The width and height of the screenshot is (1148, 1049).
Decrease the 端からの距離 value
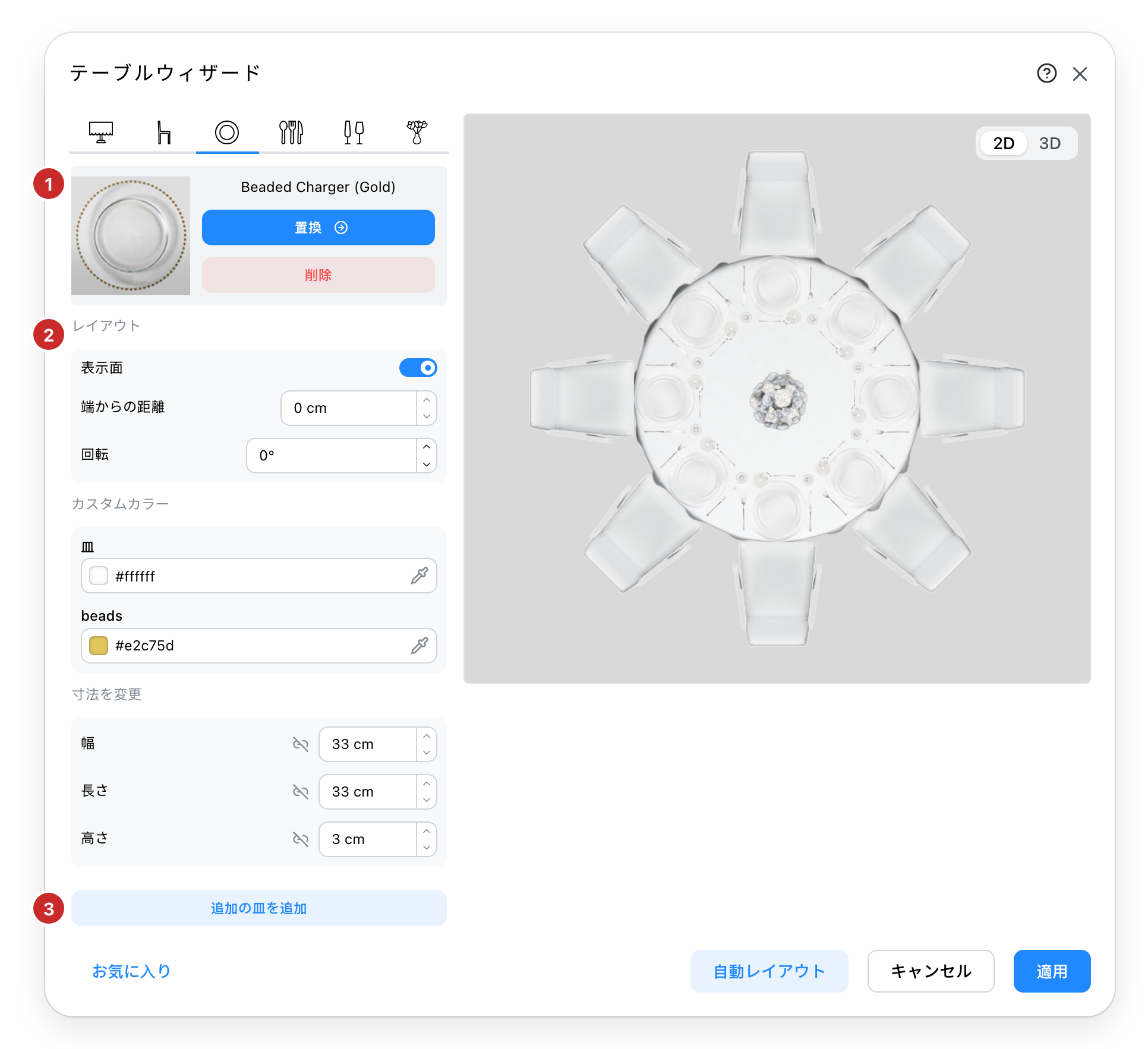(x=427, y=416)
